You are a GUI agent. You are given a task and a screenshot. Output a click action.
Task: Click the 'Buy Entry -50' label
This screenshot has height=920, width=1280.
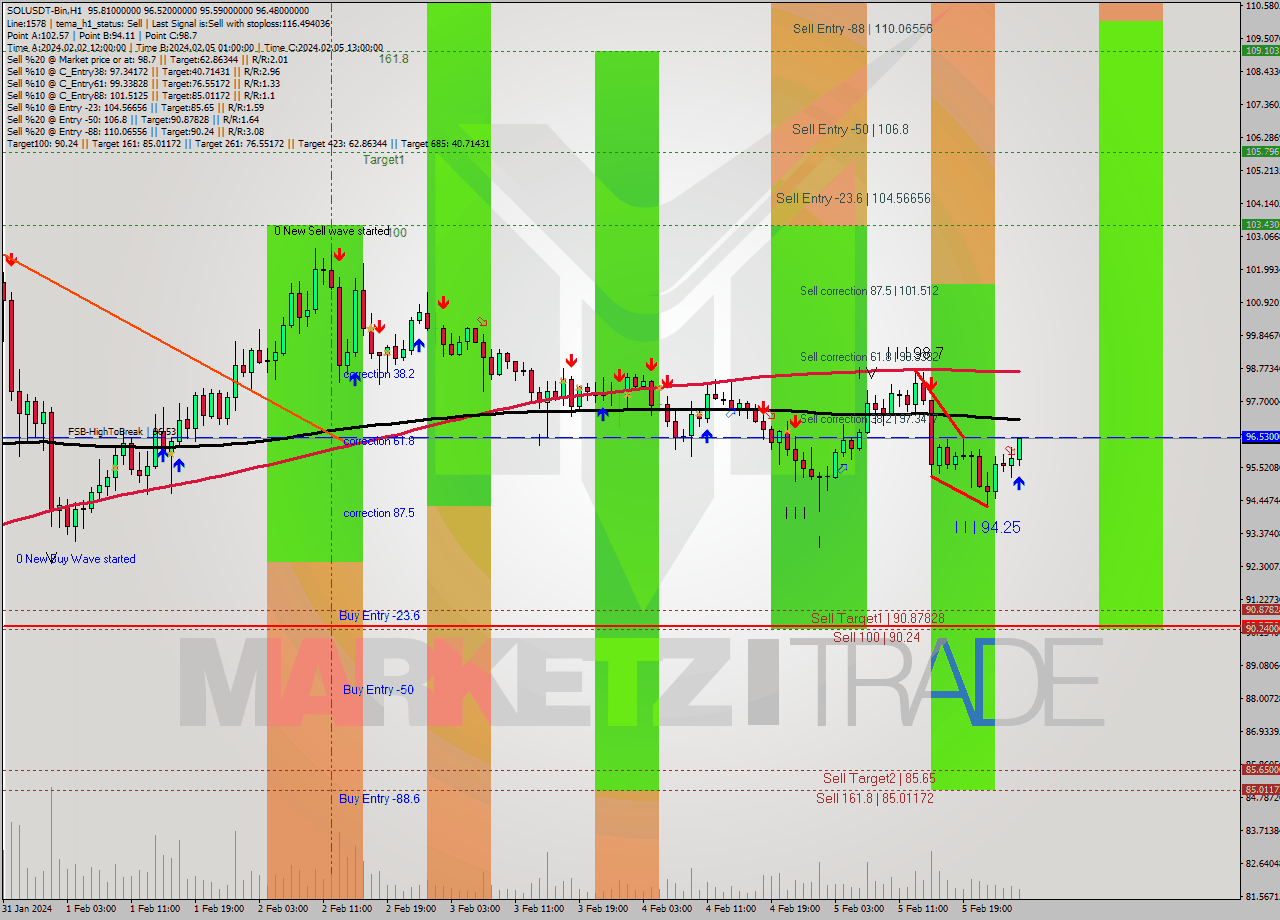(x=378, y=690)
